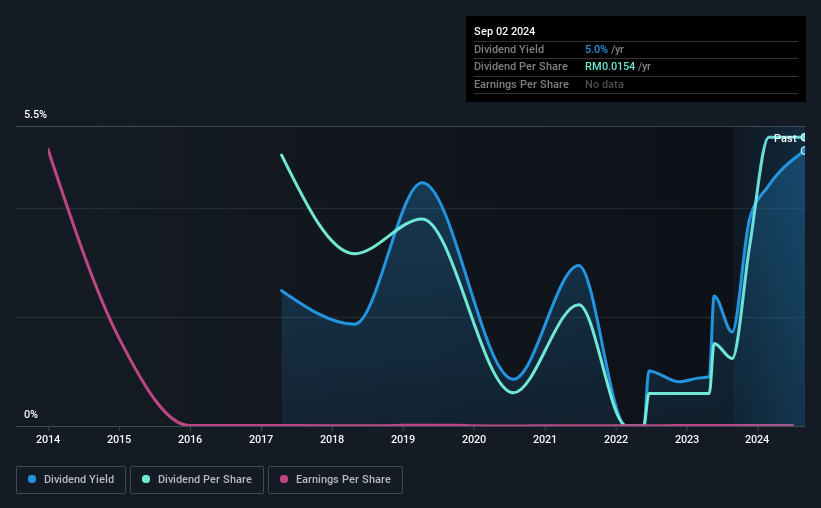Click the 2024 x-axis label
Screen dimensions: 821x508
point(757,439)
